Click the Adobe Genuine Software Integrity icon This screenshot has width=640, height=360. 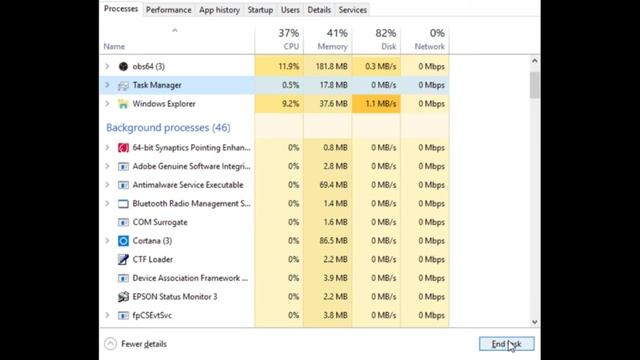tap(123, 167)
